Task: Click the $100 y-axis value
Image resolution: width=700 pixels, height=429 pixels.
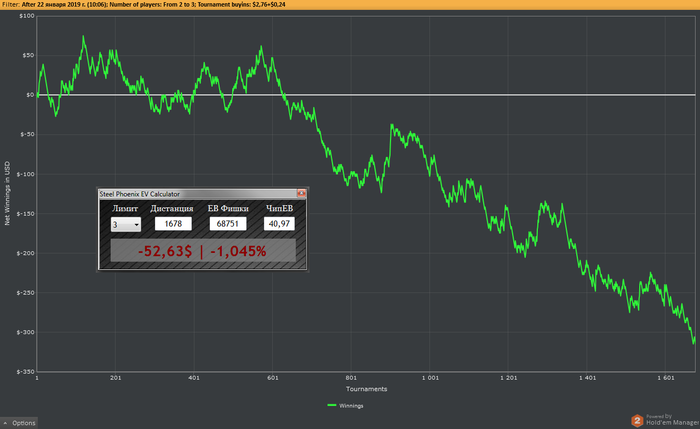Action: pyautogui.click(x=27, y=16)
